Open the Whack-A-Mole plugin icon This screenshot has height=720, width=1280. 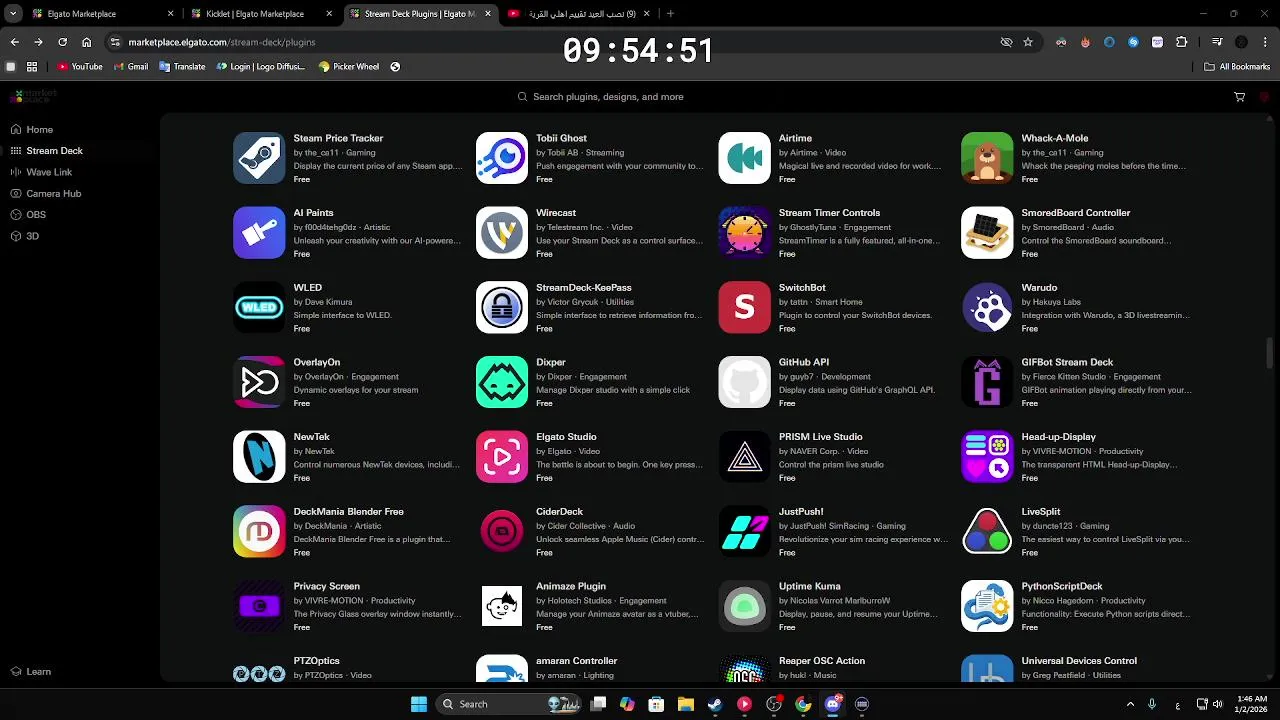click(x=987, y=158)
